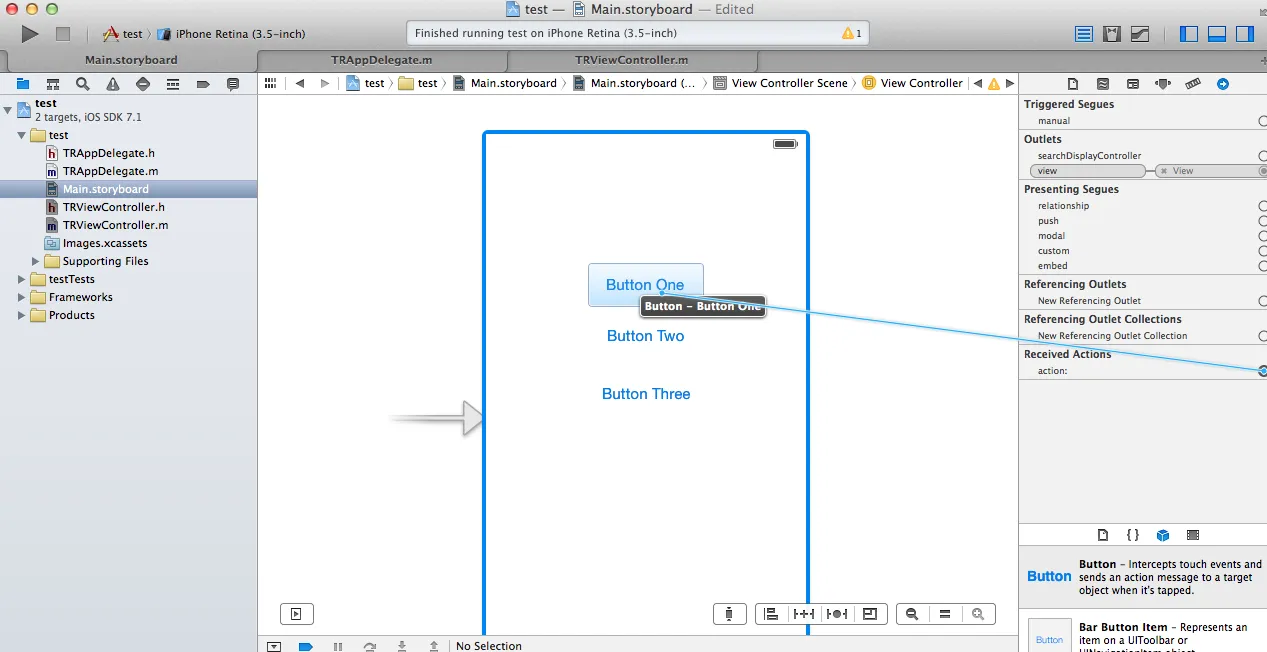Click the related items grid icon
1267x652 pixels.
pyautogui.click(x=270, y=83)
